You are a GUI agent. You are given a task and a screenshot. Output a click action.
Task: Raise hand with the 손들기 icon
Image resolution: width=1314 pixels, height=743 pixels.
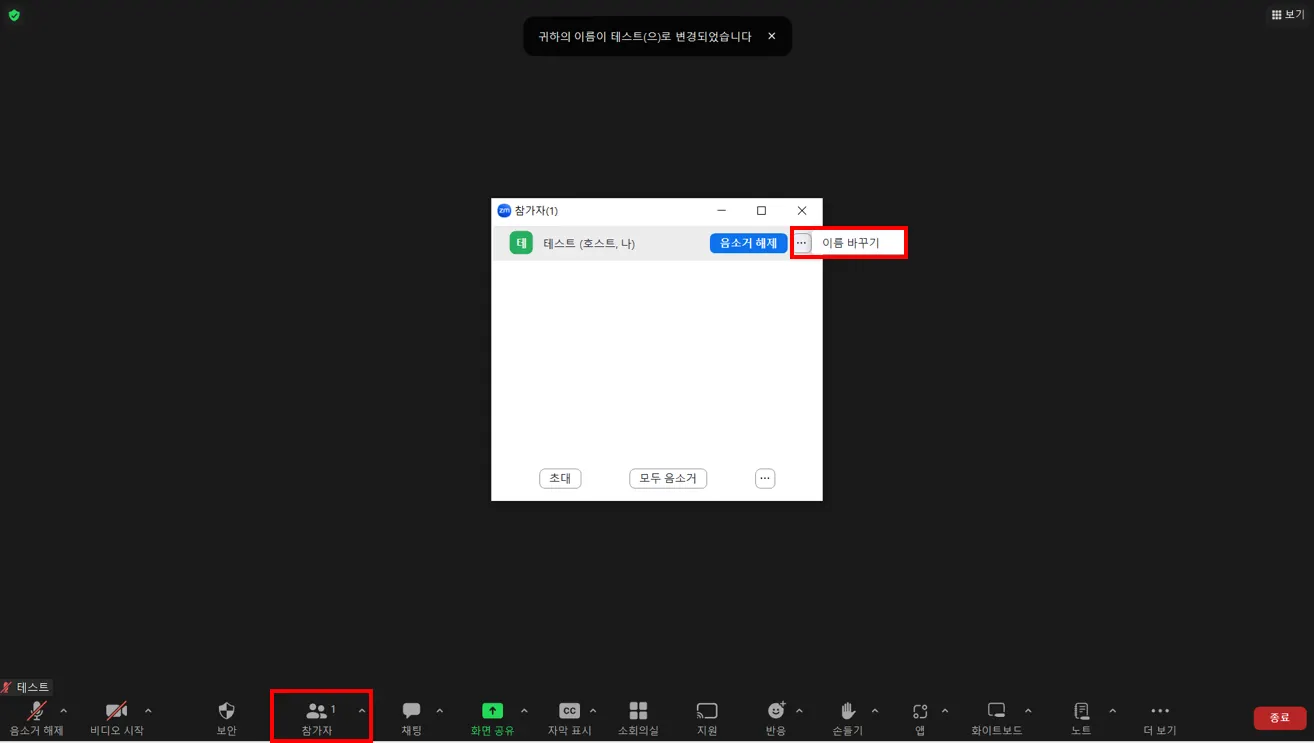click(849, 717)
